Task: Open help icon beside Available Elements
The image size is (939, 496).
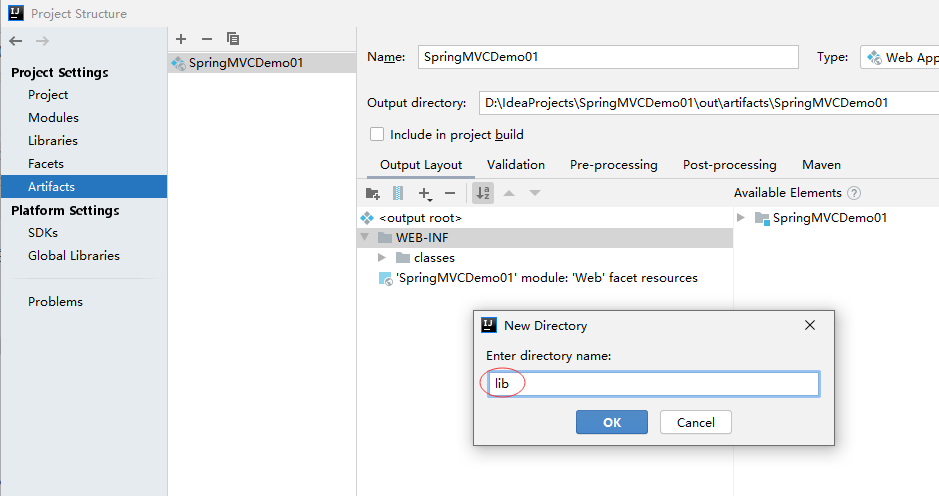Action: 854,193
